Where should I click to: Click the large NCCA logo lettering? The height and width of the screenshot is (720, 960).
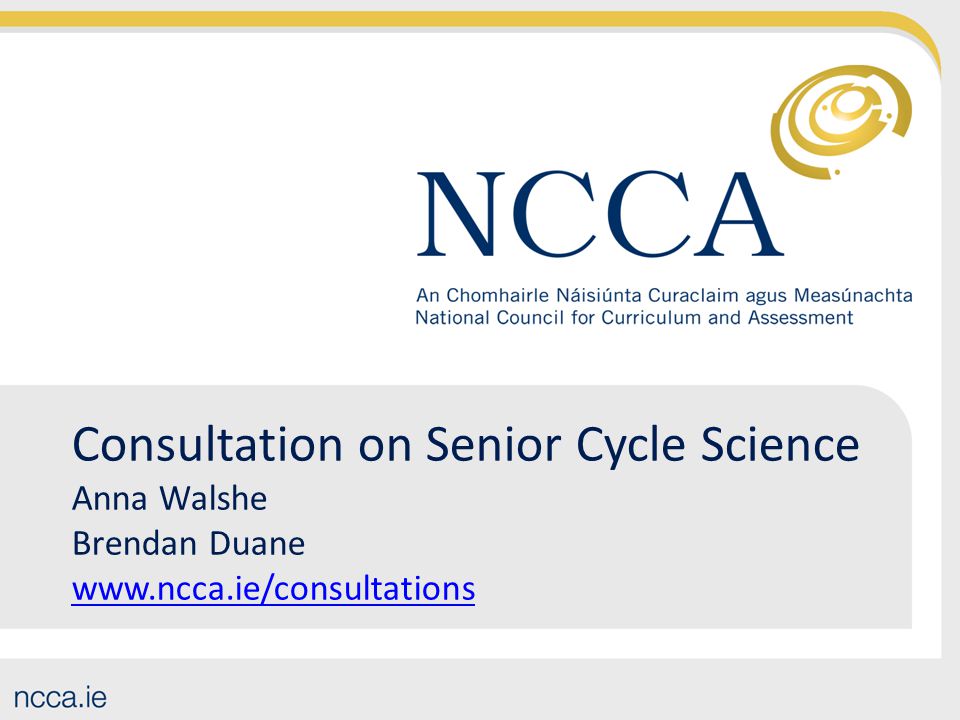[x=600, y=214]
